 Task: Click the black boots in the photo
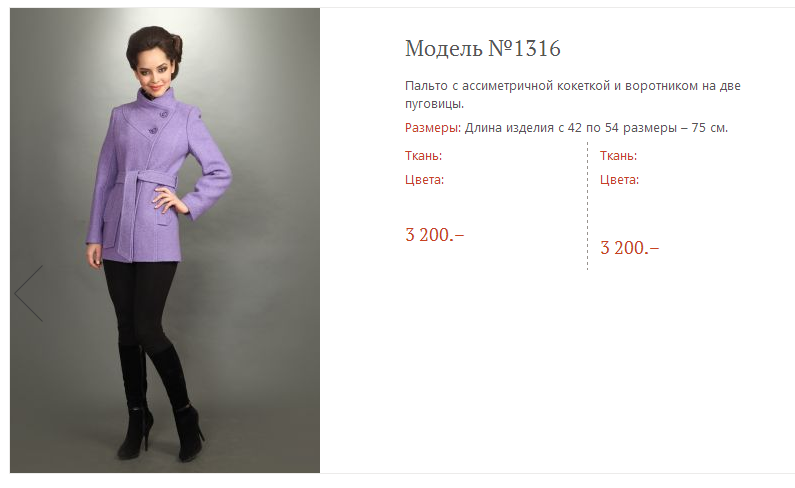pyautogui.click(x=160, y=403)
